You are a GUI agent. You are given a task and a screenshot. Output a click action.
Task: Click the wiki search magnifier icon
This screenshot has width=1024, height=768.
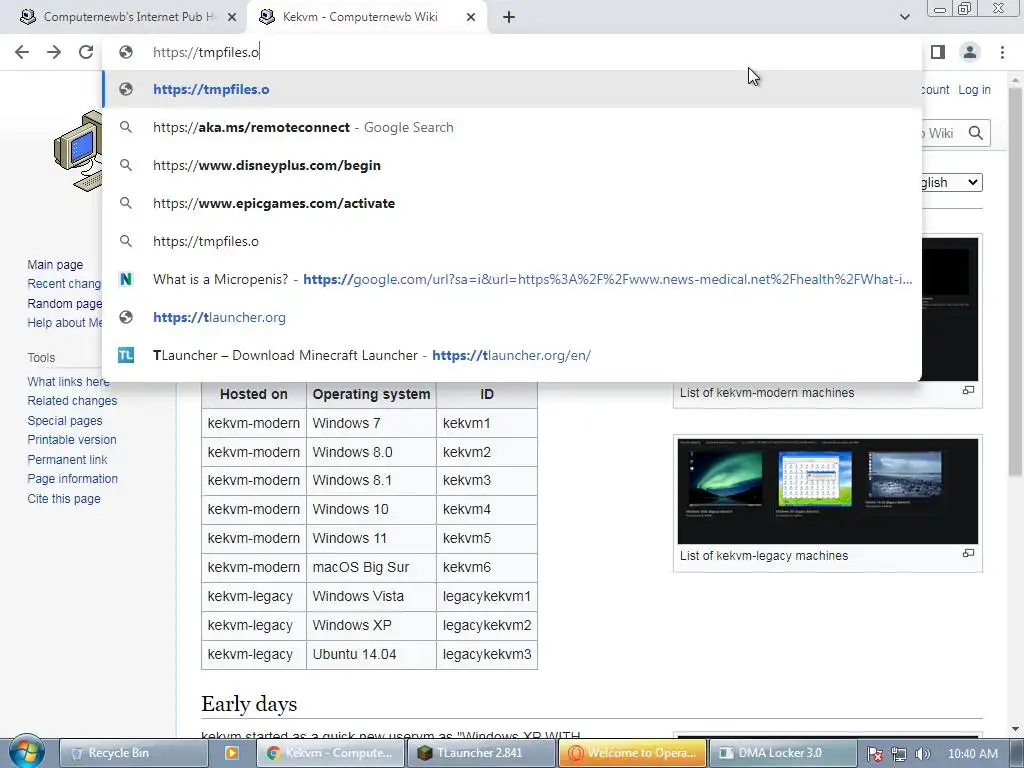point(976,133)
